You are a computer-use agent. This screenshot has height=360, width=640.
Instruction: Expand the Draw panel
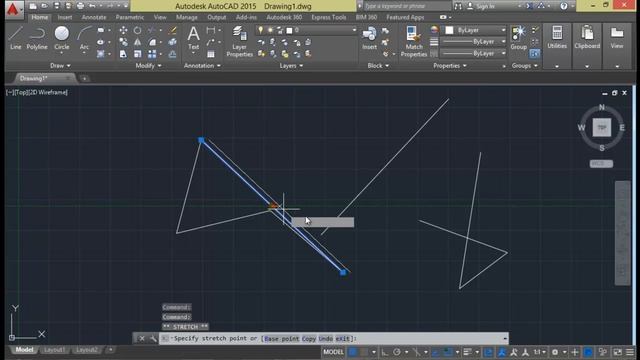60,65
